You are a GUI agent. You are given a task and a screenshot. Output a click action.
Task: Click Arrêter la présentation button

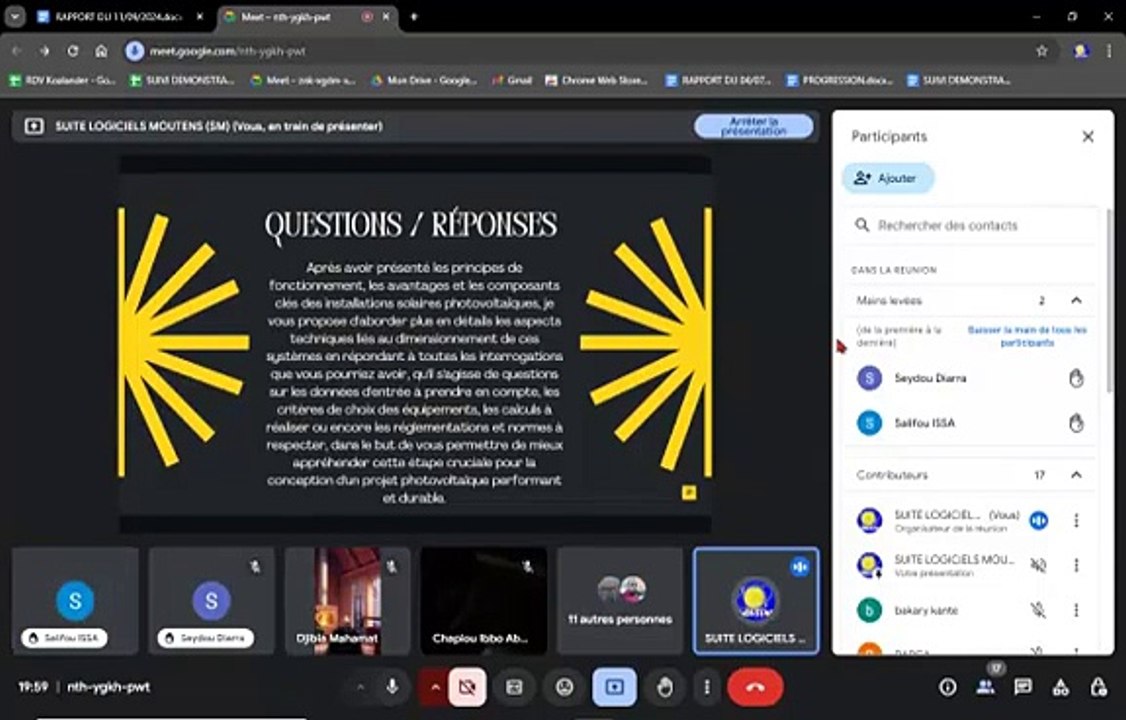[753, 126]
